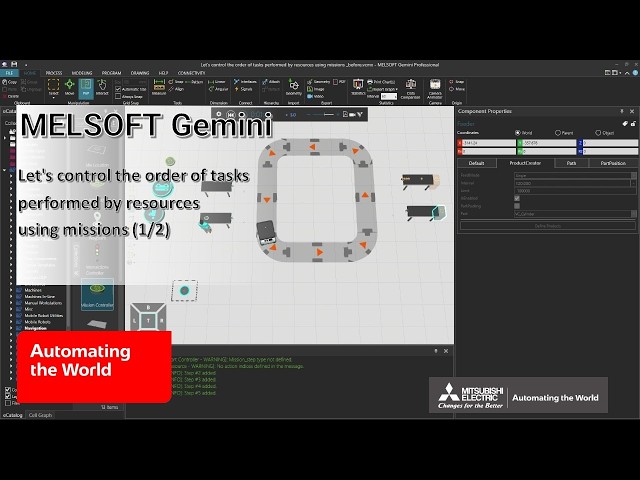Click Copy in Clipboard group
The width and height of the screenshot is (640, 480).
click(x=9, y=82)
